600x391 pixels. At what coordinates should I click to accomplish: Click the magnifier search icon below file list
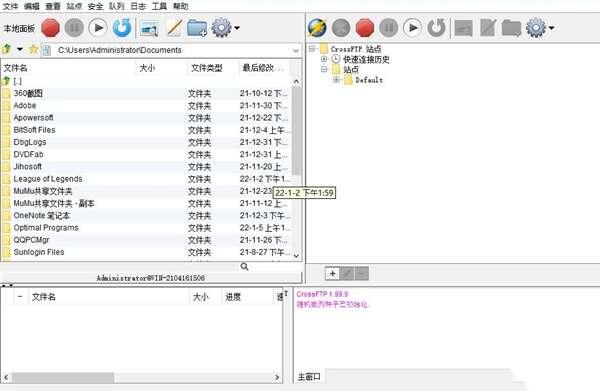(x=245, y=267)
